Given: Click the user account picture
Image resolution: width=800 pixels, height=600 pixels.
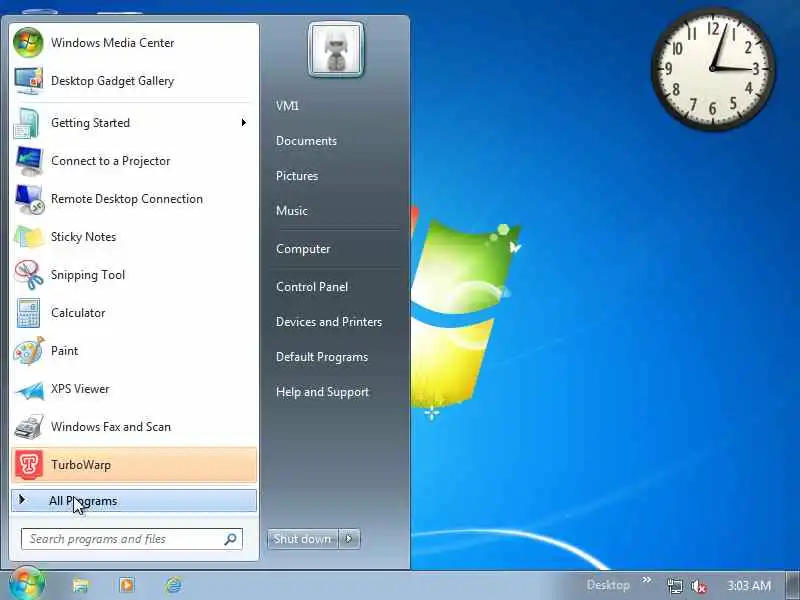Looking at the screenshot, I should (x=336, y=50).
